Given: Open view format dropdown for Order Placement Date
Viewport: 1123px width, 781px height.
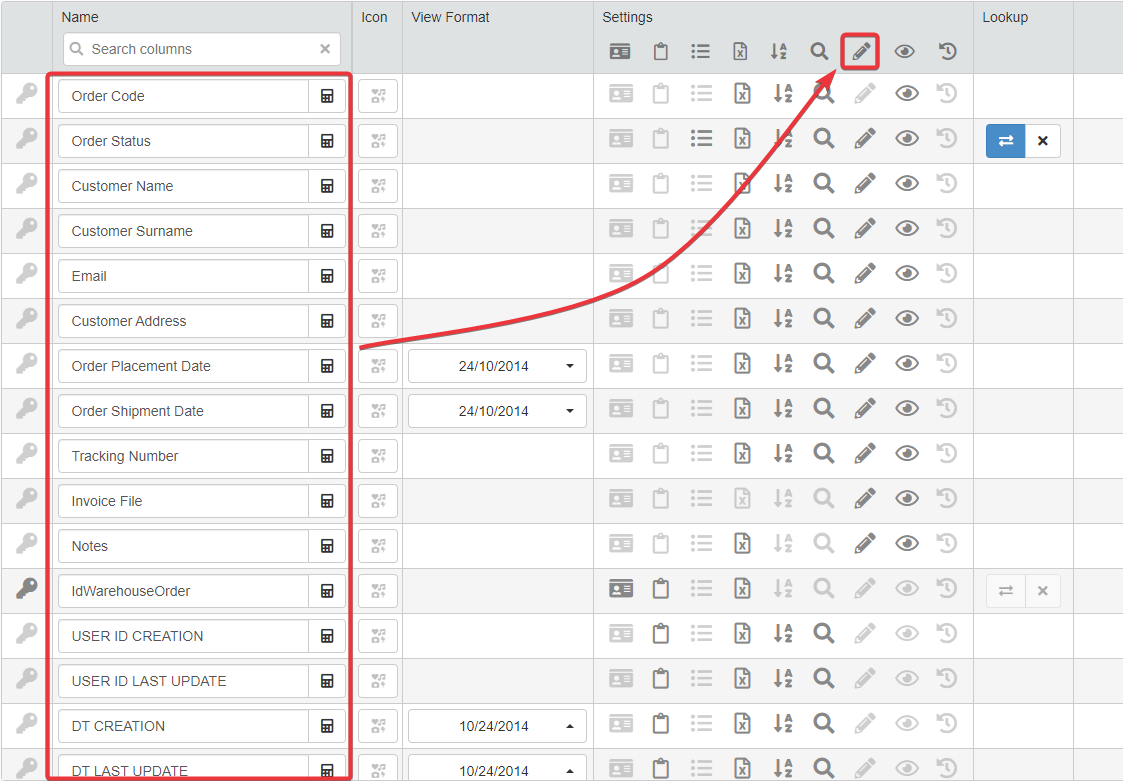Looking at the screenshot, I should pyautogui.click(x=497, y=366).
